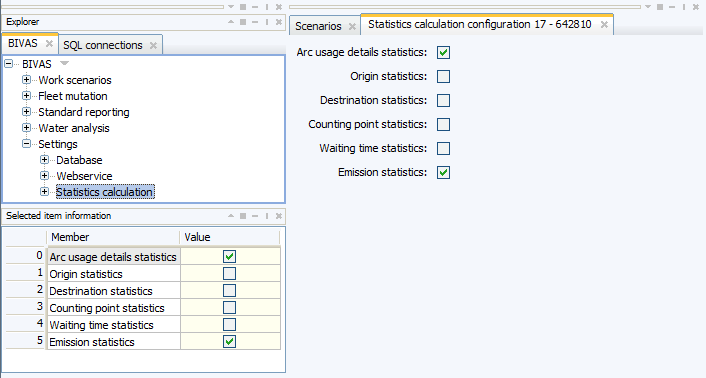Maximize Selected item information panel
The height and width of the screenshot is (378, 706).
coord(243,216)
